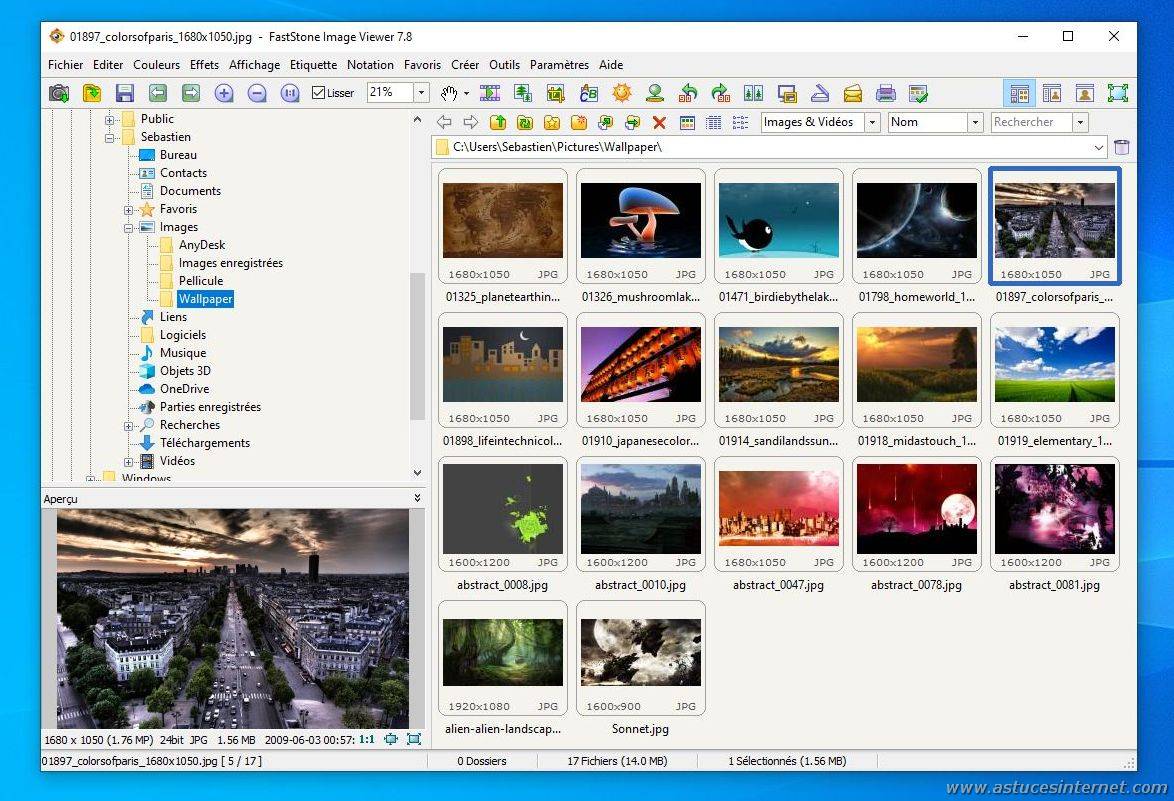Switch to full screen view mode icon
The image size is (1174, 801).
[x=1117, y=93]
